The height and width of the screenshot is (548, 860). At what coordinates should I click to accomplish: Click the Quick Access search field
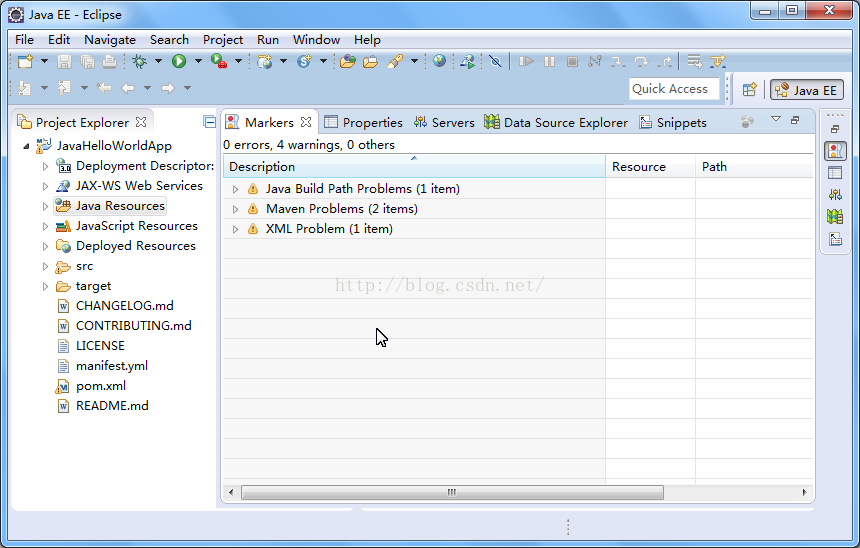(674, 89)
